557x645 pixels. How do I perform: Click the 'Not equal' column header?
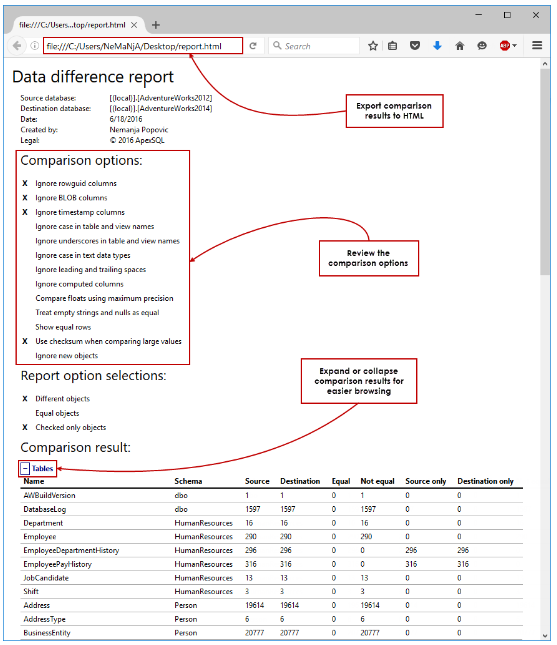[377, 481]
